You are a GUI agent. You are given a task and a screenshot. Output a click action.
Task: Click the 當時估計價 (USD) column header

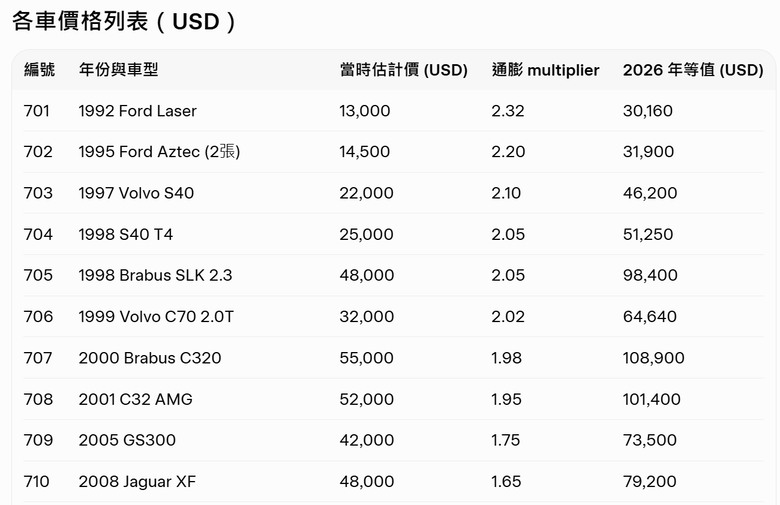click(403, 70)
